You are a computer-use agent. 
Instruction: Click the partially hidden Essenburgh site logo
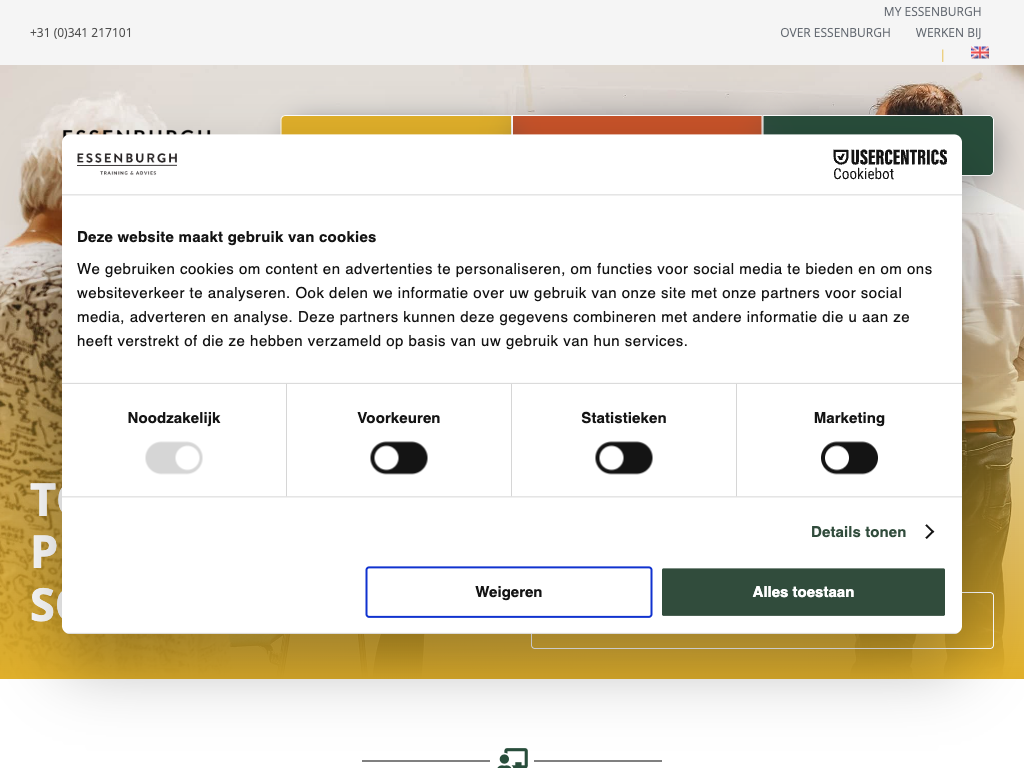tap(137, 129)
